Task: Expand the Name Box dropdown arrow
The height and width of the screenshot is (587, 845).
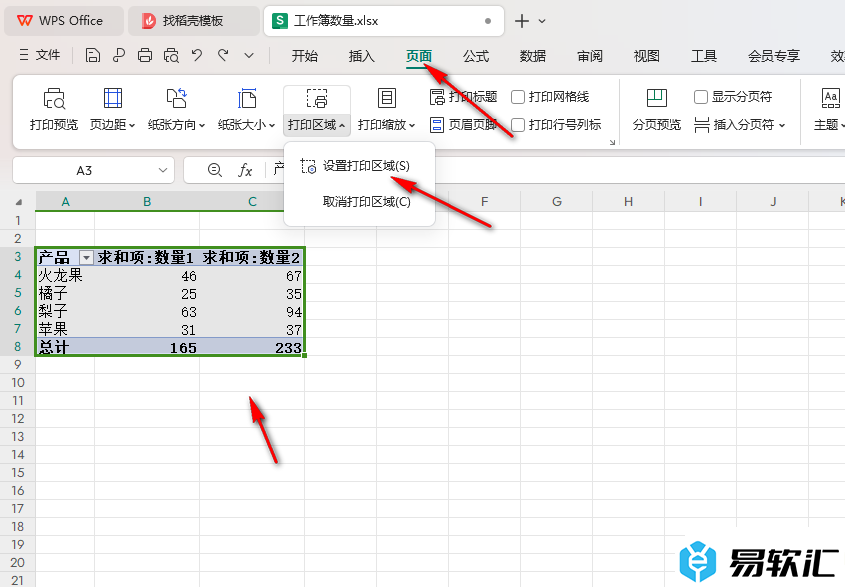Action: [163, 170]
